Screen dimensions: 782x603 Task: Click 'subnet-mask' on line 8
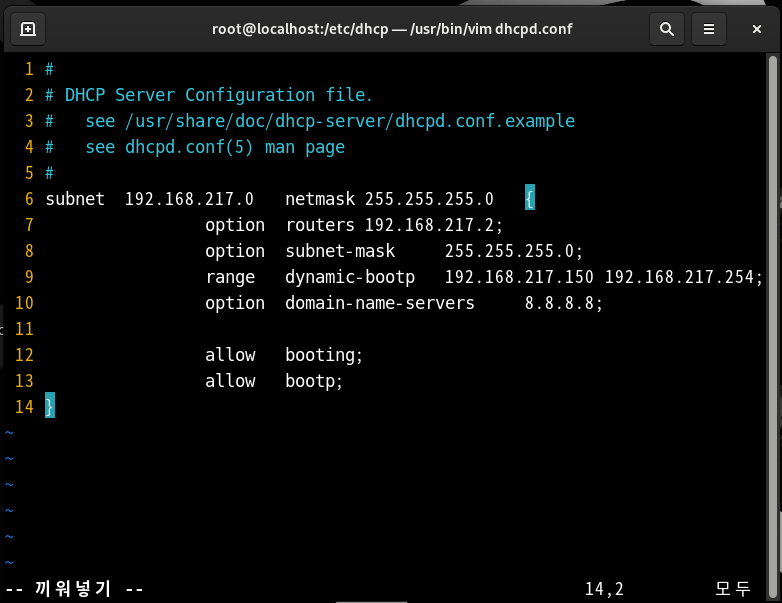(340, 251)
